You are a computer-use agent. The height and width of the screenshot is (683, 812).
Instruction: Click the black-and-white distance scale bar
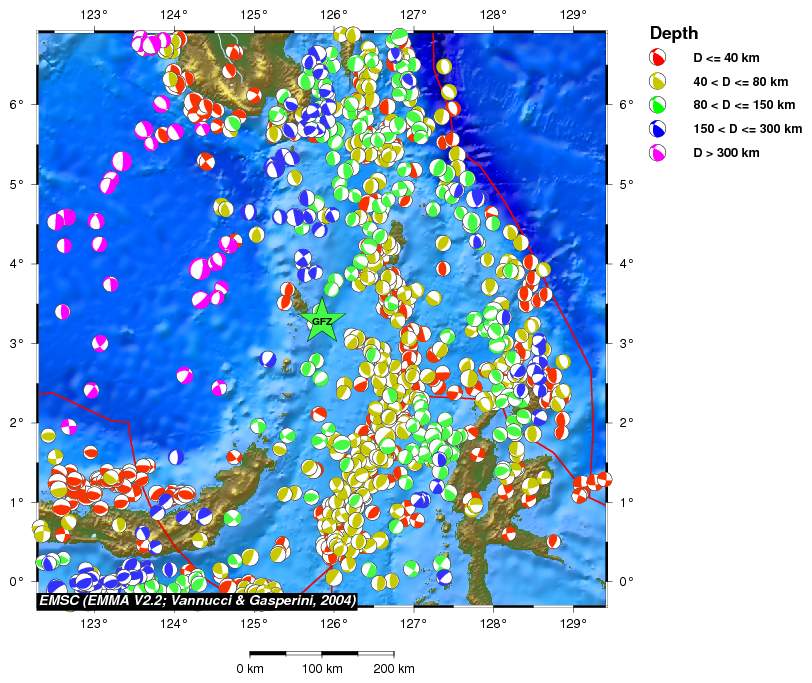(x=322, y=653)
